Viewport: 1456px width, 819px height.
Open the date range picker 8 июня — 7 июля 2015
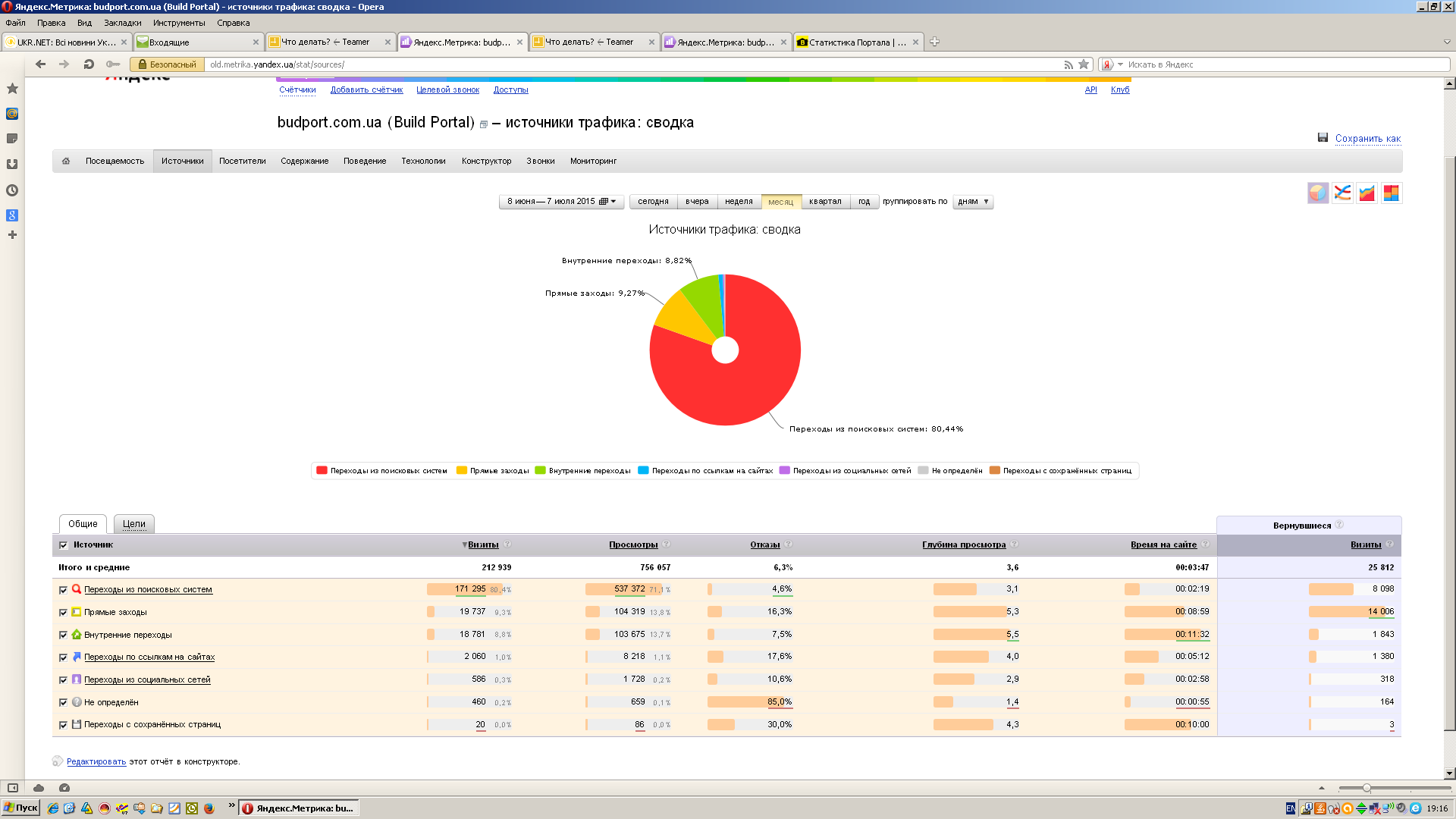[561, 202]
